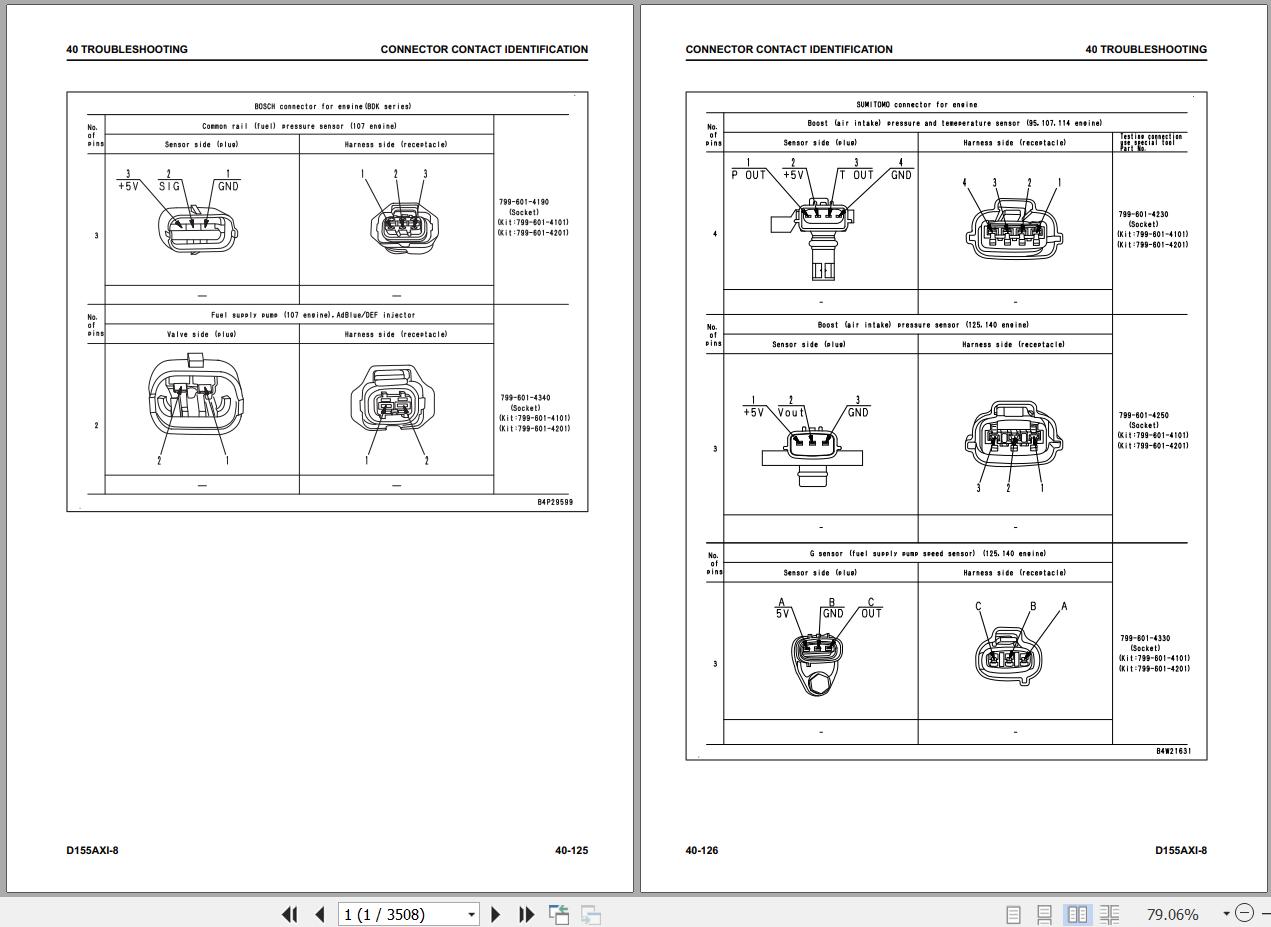The image size is (1271, 927).
Task: Click the "P OUT" pin label
Action: [748, 175]
